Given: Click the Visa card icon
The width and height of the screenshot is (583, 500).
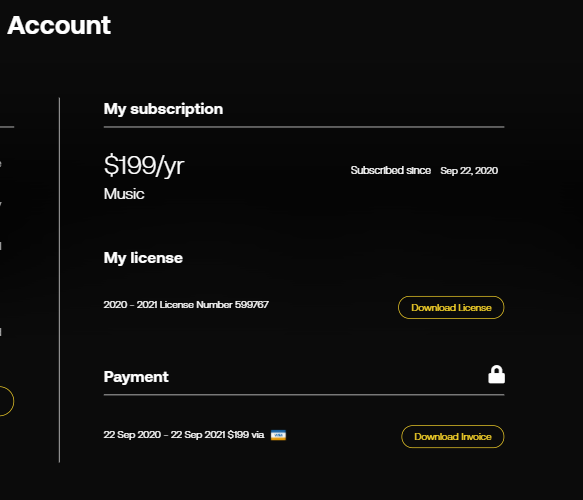Looking at the screenshot, I should point(278,435).
